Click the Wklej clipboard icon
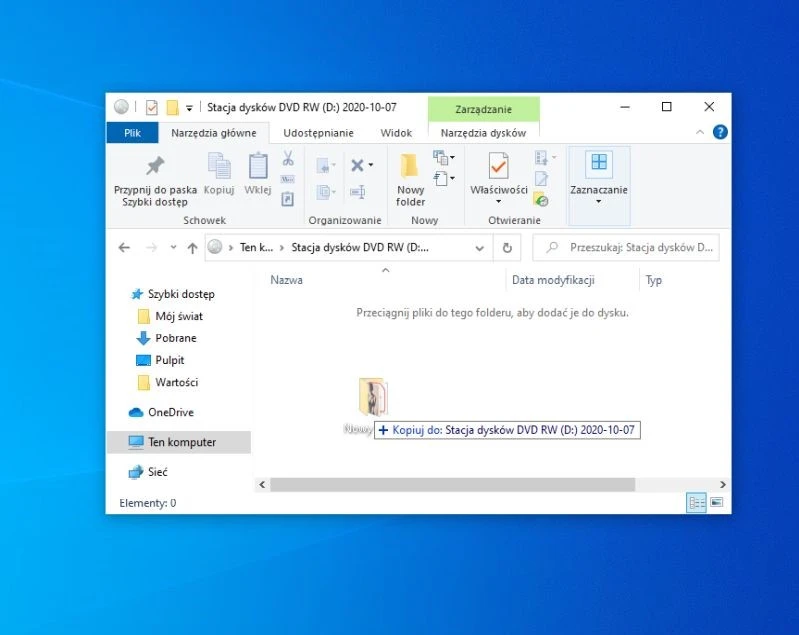The width and height of the screenshot is (799, 635). click(x=258, y=166)
